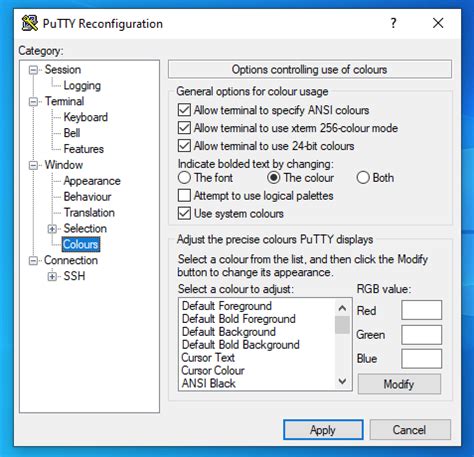Click the question mark help button

(393, 23)
